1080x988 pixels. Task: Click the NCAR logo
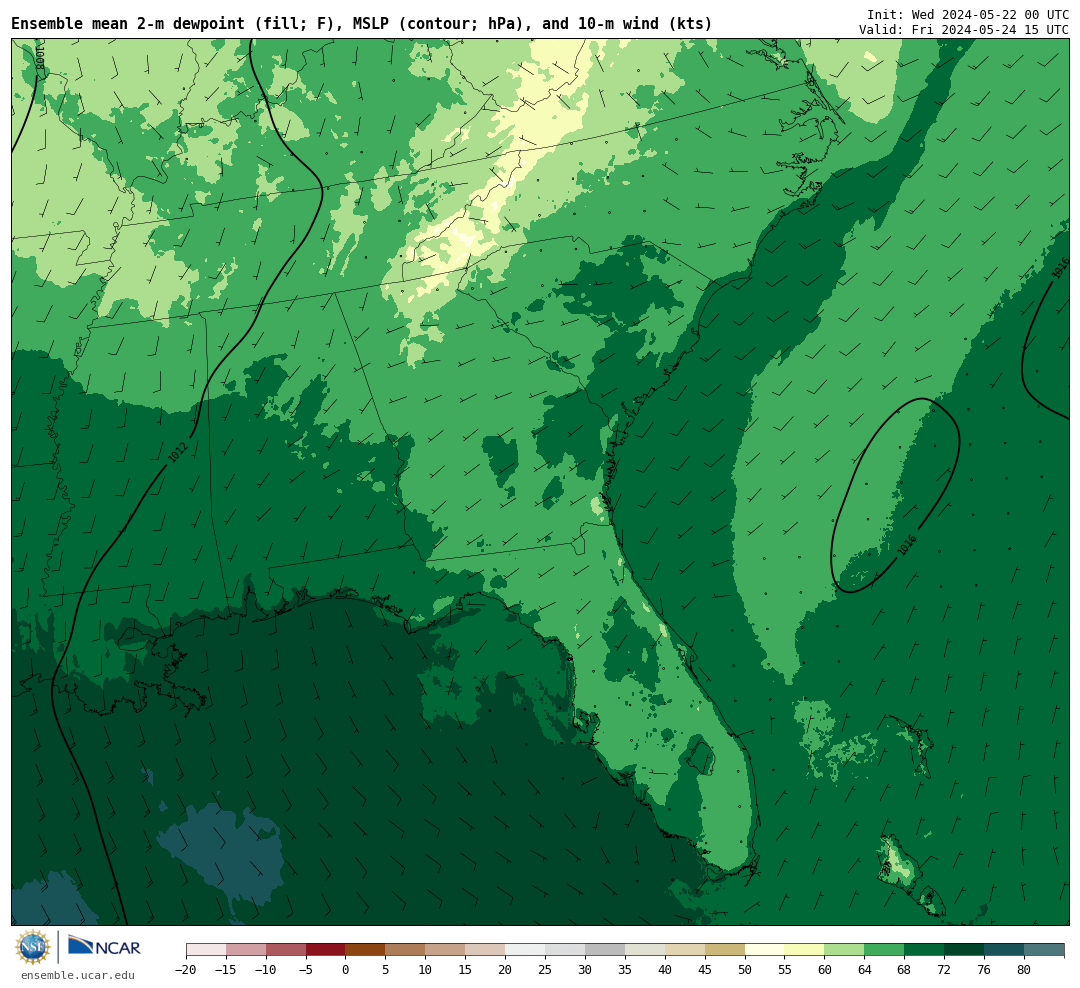104,946
